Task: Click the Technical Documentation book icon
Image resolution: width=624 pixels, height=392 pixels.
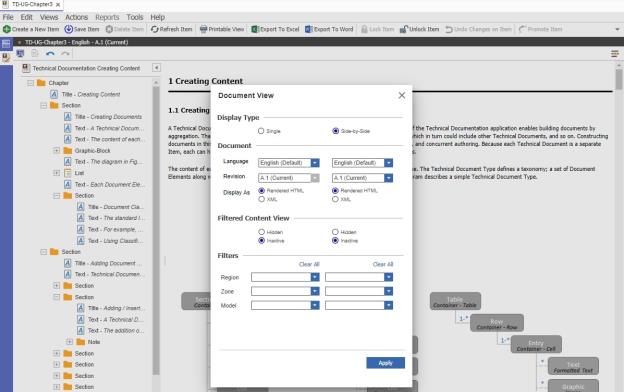Action: 26,68
